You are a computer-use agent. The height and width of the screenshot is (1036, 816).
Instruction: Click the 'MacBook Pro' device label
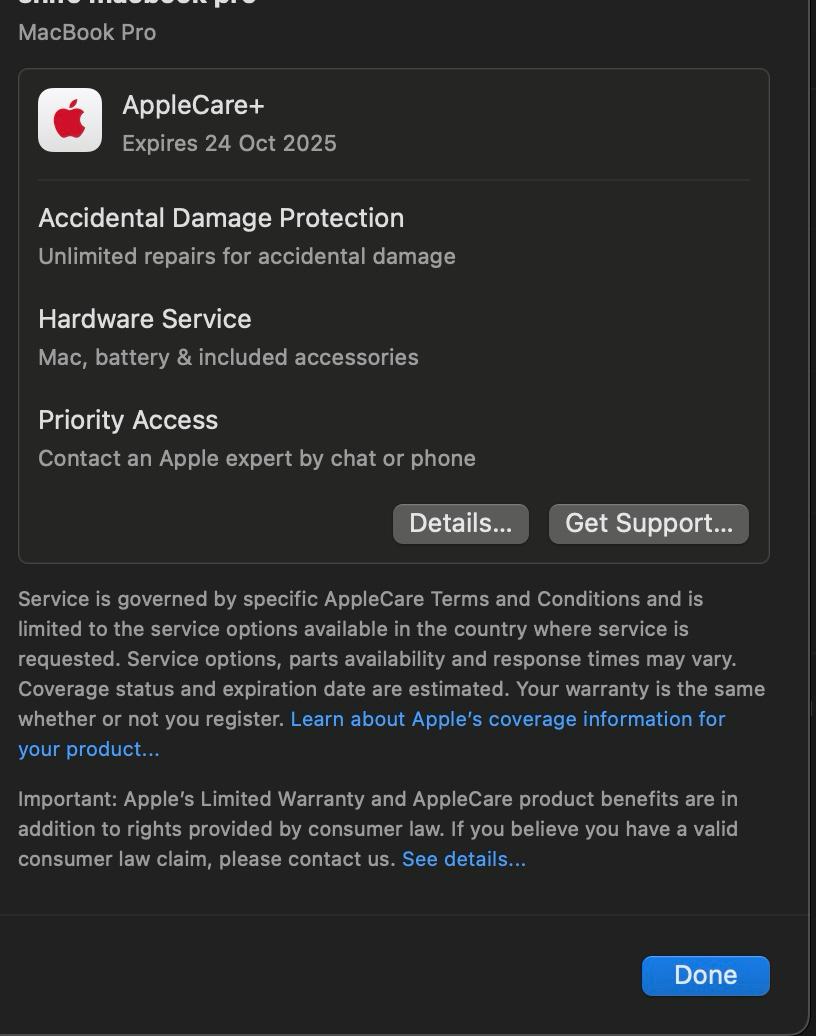(87, 32)
